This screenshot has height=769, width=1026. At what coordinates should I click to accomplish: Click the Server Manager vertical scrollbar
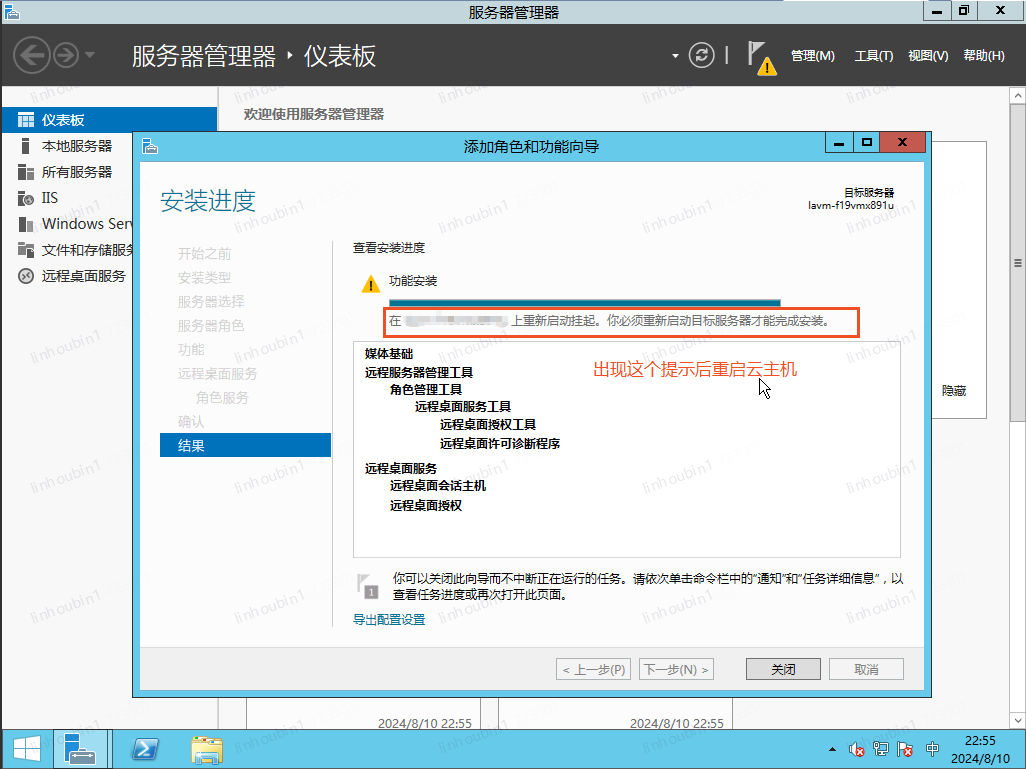coord(1017,262)
